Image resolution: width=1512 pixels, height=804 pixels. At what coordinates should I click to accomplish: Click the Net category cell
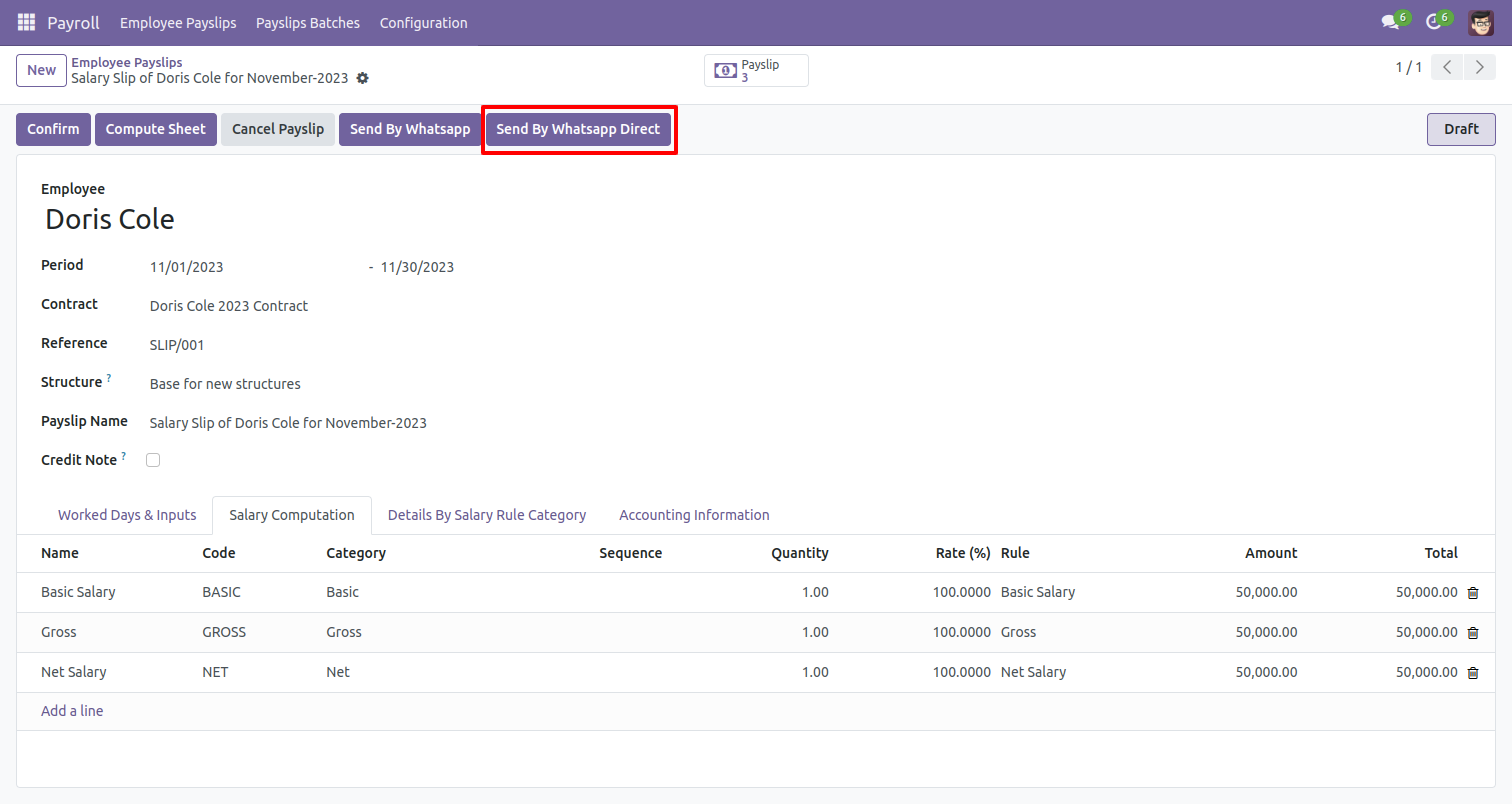point(338,672)
